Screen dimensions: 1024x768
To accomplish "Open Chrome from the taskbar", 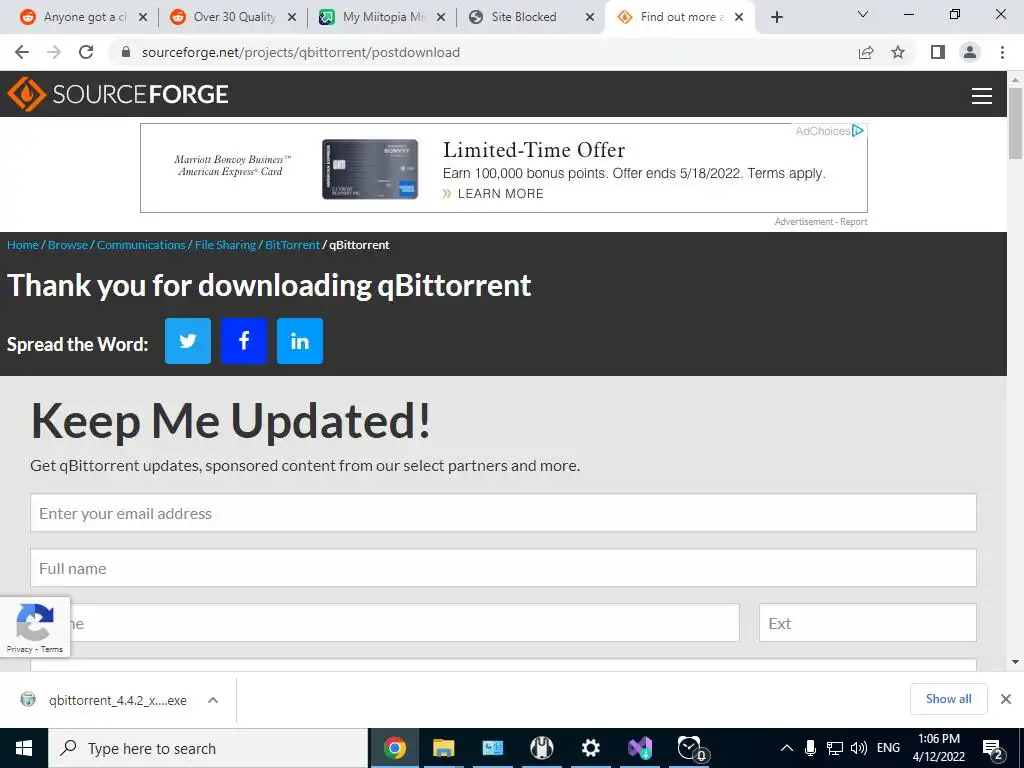I will [x=394, y=748].
